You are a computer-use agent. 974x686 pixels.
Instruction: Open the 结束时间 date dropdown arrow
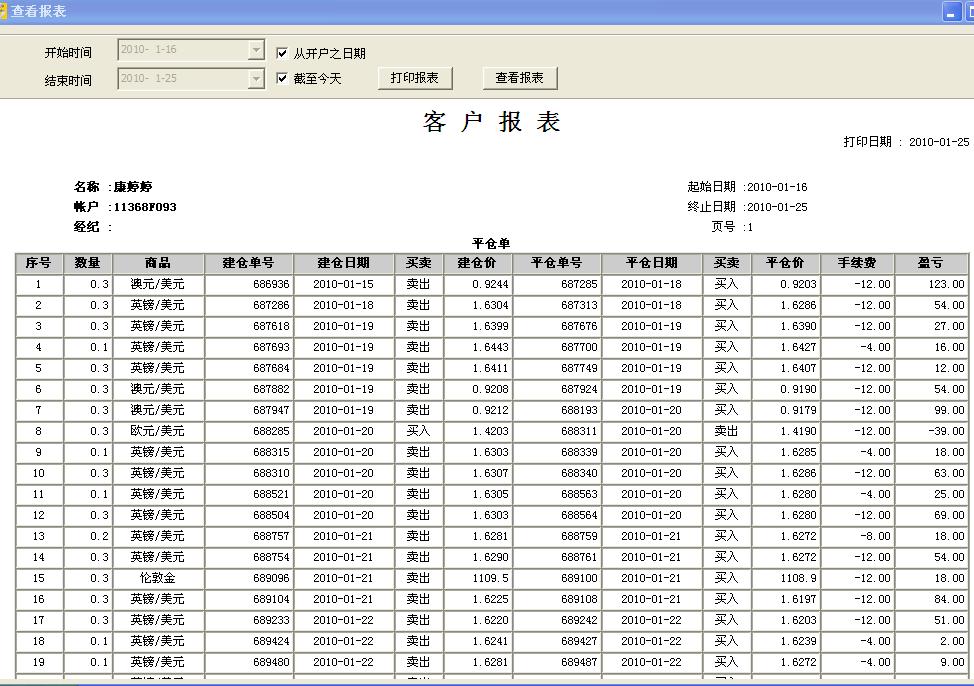(x=256, y=79)
